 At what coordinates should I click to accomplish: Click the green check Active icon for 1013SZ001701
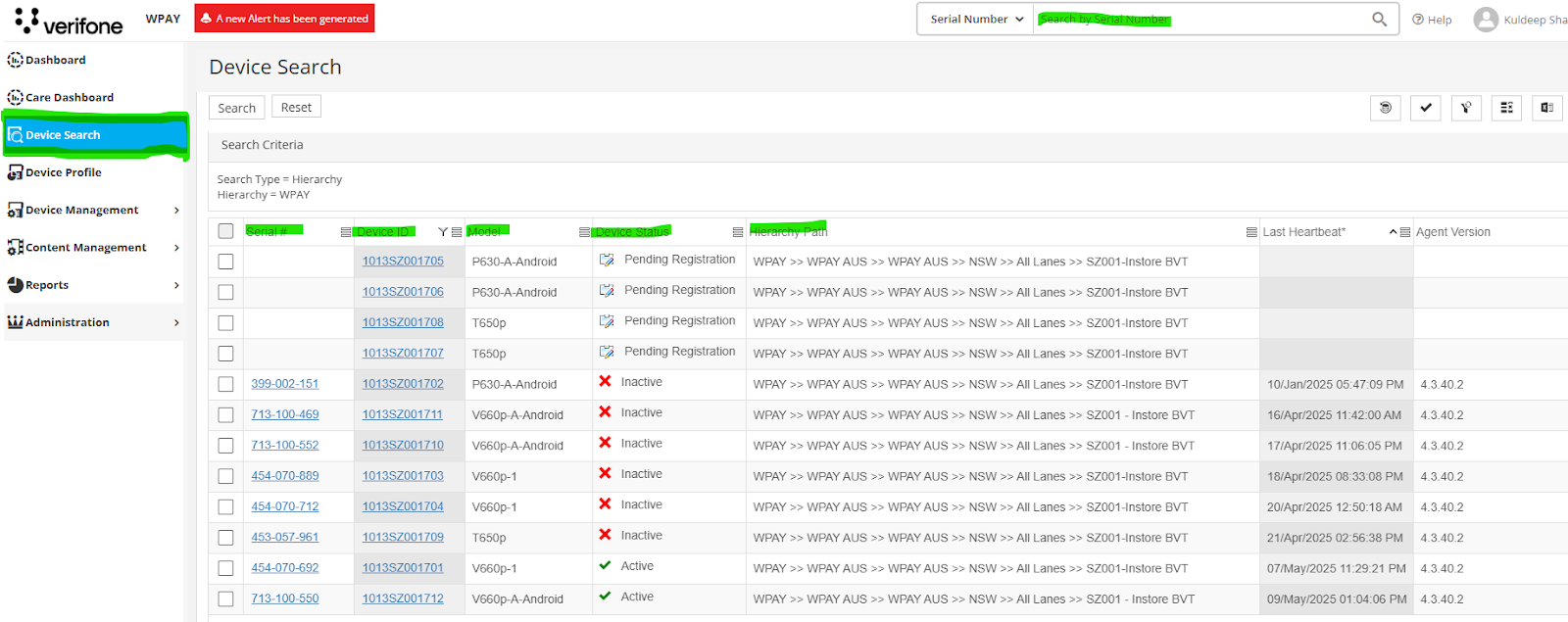click(606, 565)
